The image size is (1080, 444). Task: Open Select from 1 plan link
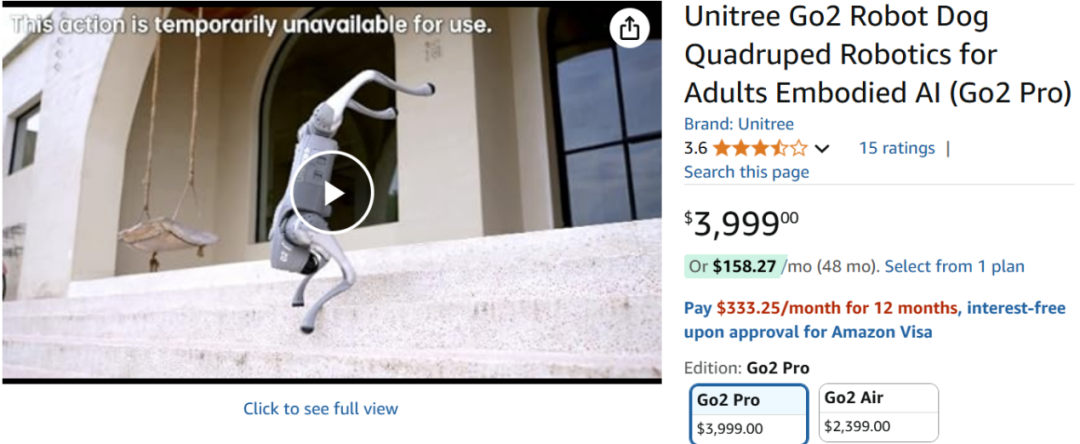954,266
